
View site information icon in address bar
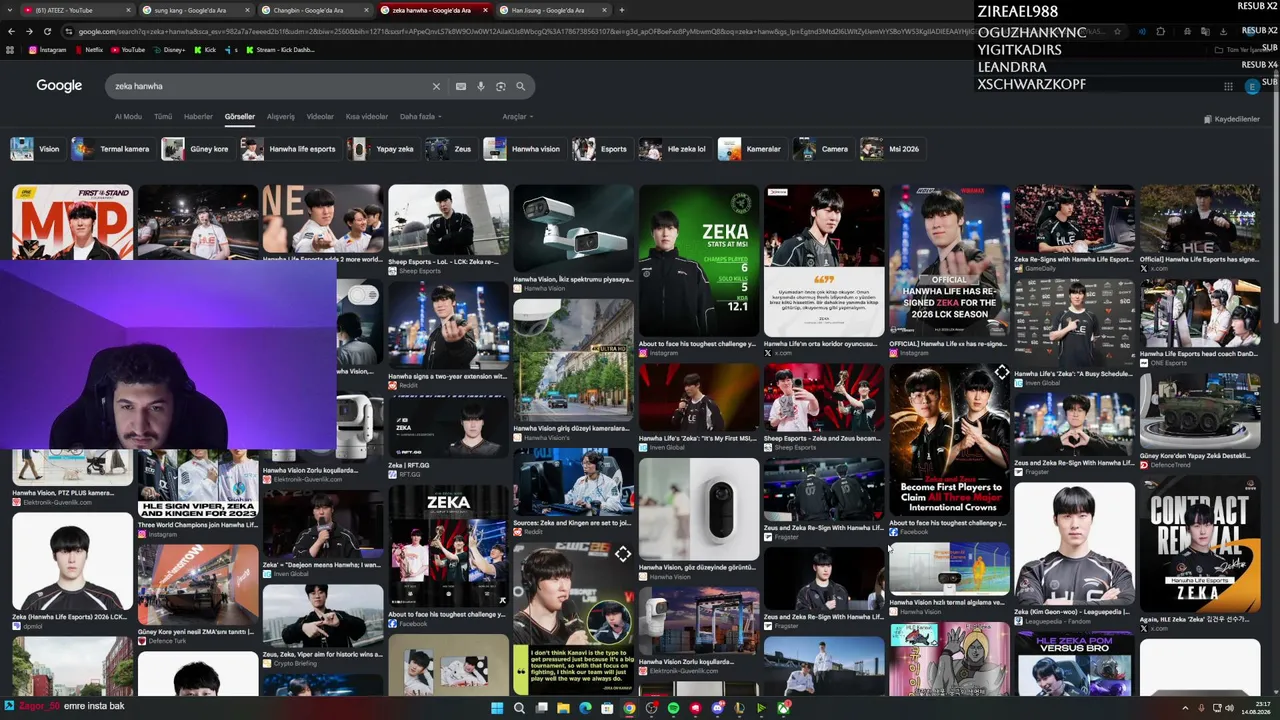69,31
